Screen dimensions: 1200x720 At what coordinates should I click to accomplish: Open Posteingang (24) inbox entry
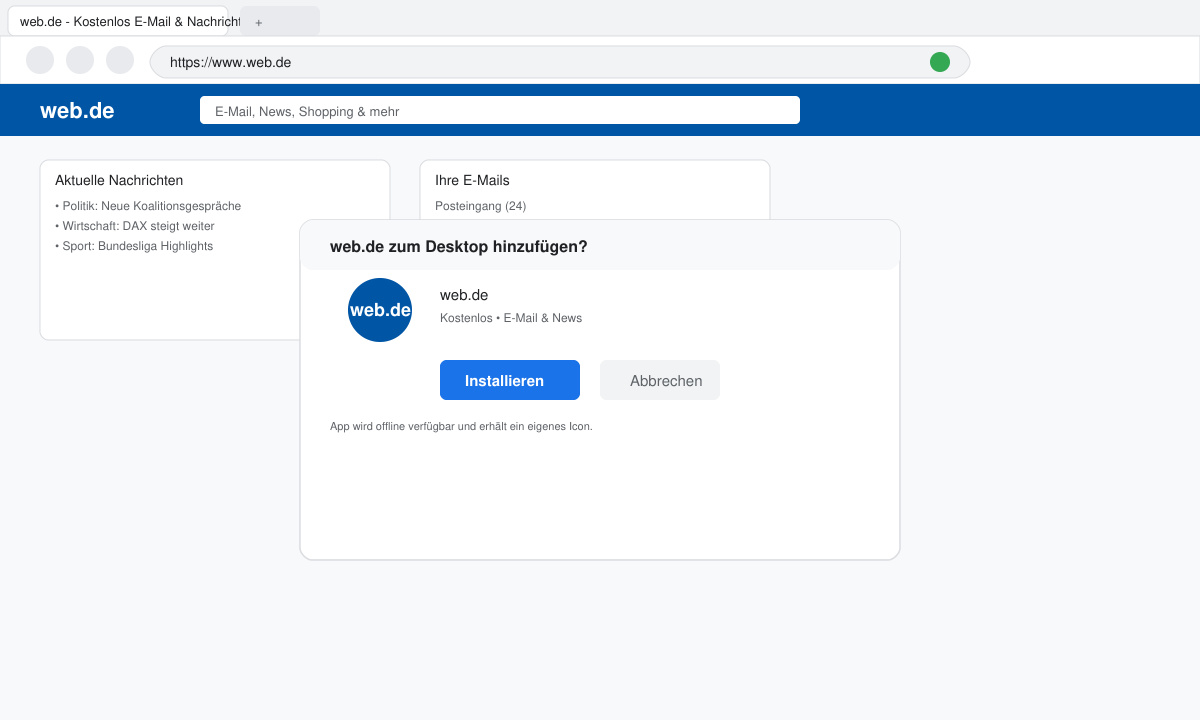point(480,206)
